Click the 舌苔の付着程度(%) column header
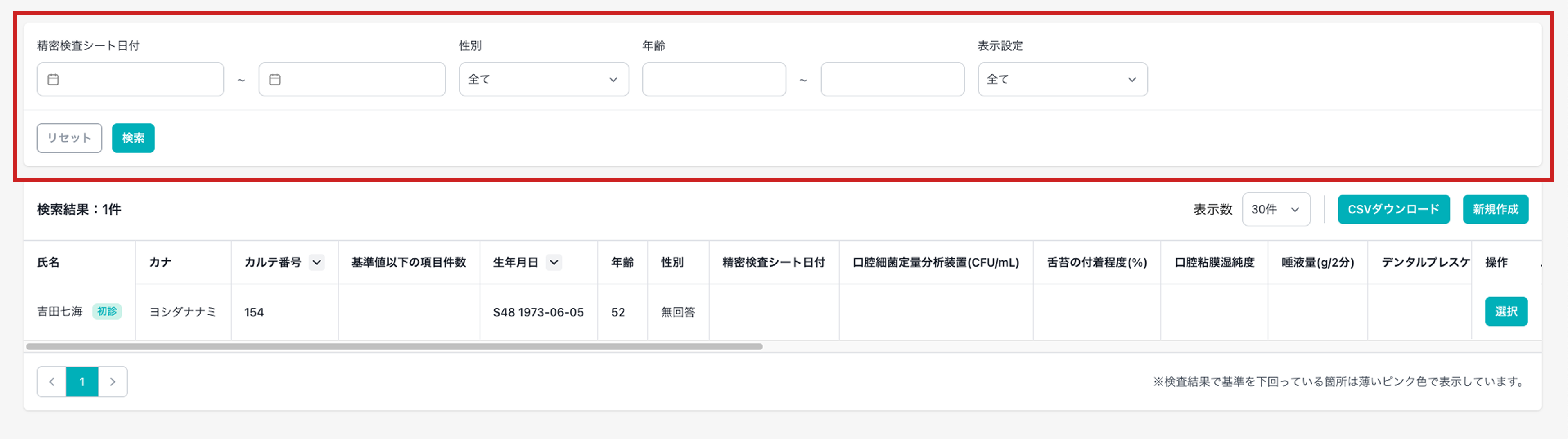The width and height of the screenshot is (1568, 439). (x=1096, y=263)
